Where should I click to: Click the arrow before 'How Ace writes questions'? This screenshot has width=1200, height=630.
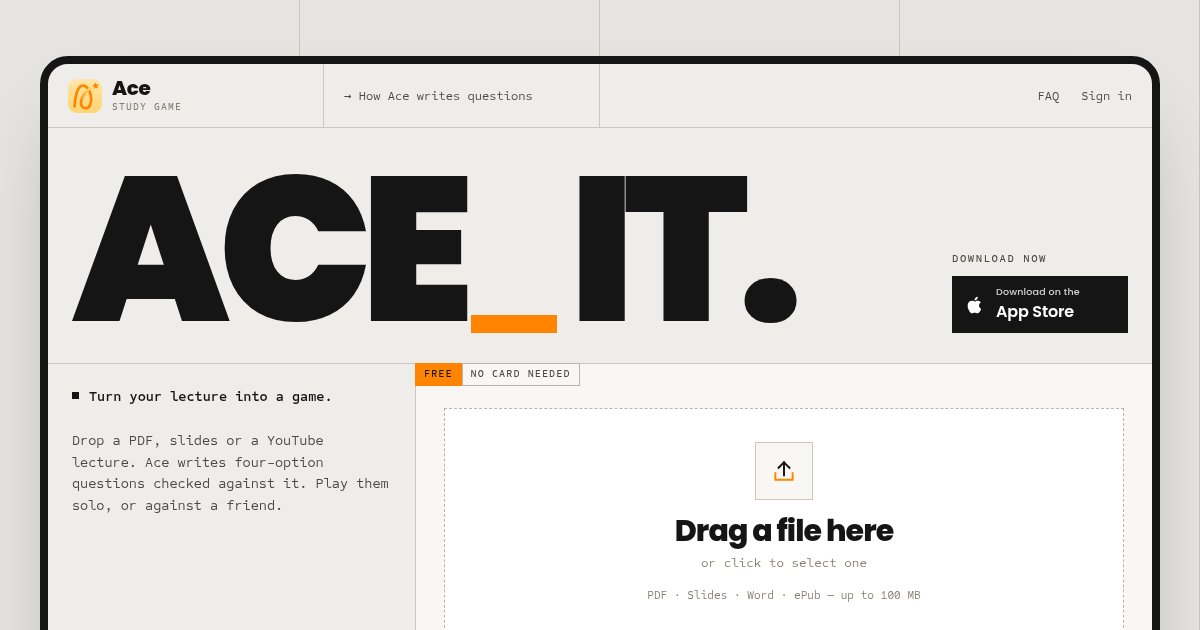tap(348, 96)
